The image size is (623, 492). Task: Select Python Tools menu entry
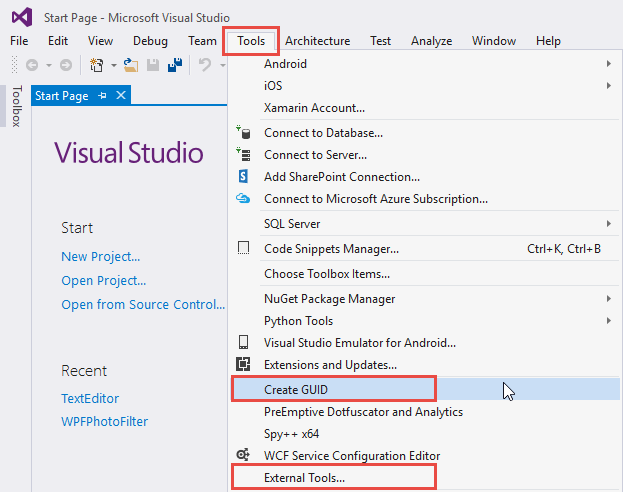point(426,320)
